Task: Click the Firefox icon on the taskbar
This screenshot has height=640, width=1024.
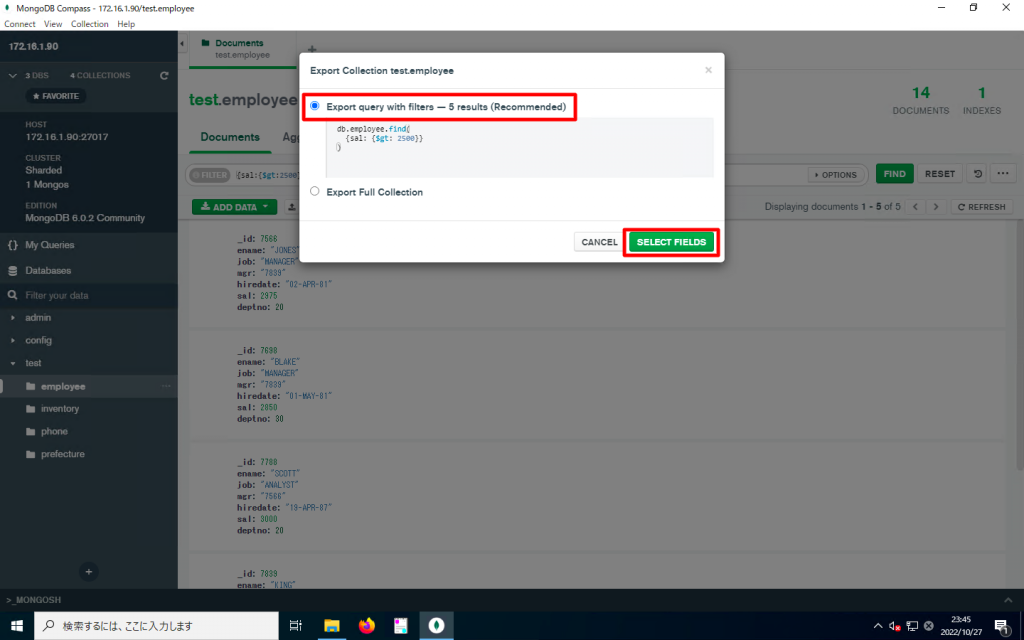Action: pyautogui.click(x=366, y=625)
